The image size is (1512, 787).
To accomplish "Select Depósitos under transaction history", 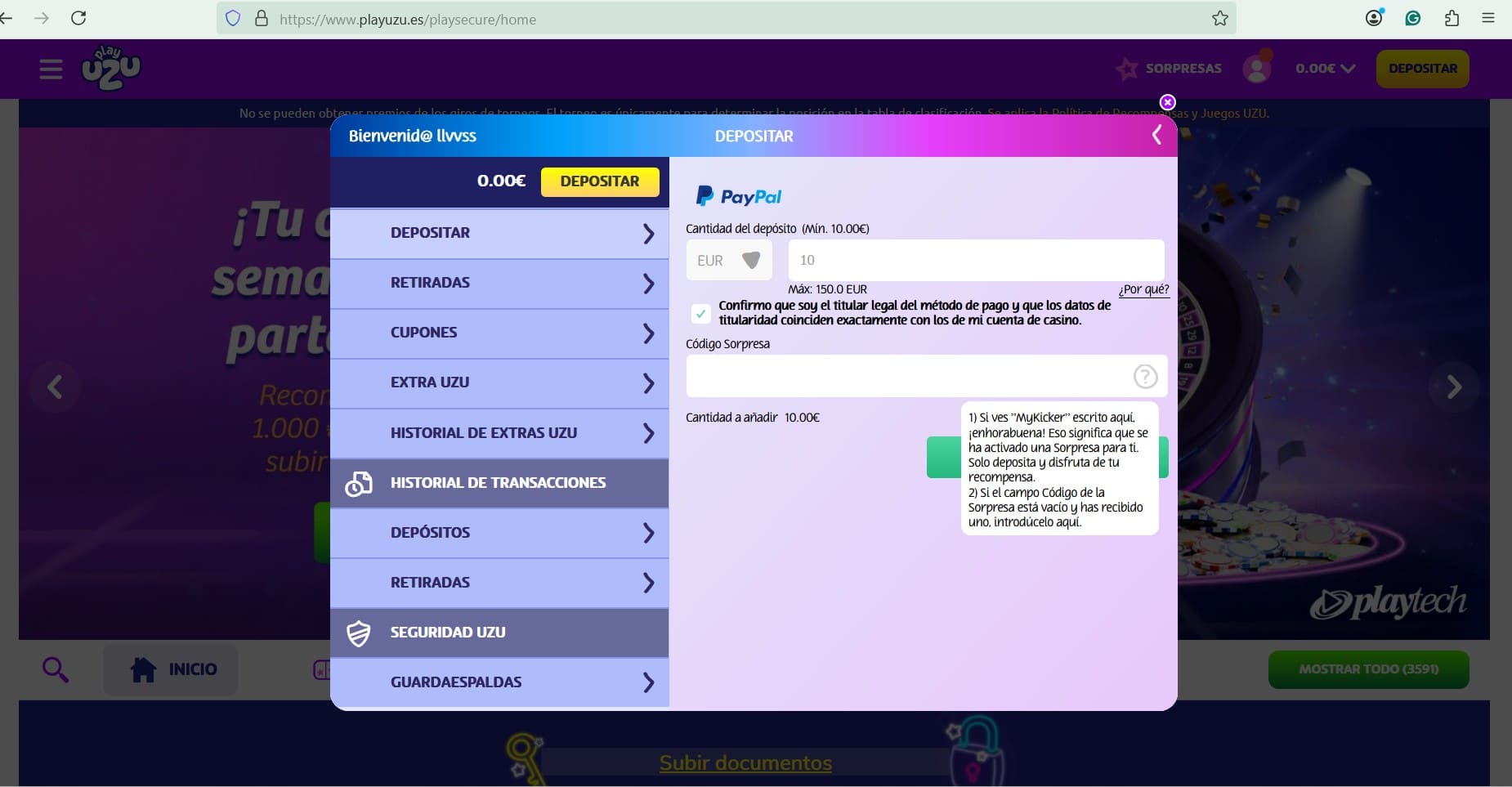I will (499, 533).
